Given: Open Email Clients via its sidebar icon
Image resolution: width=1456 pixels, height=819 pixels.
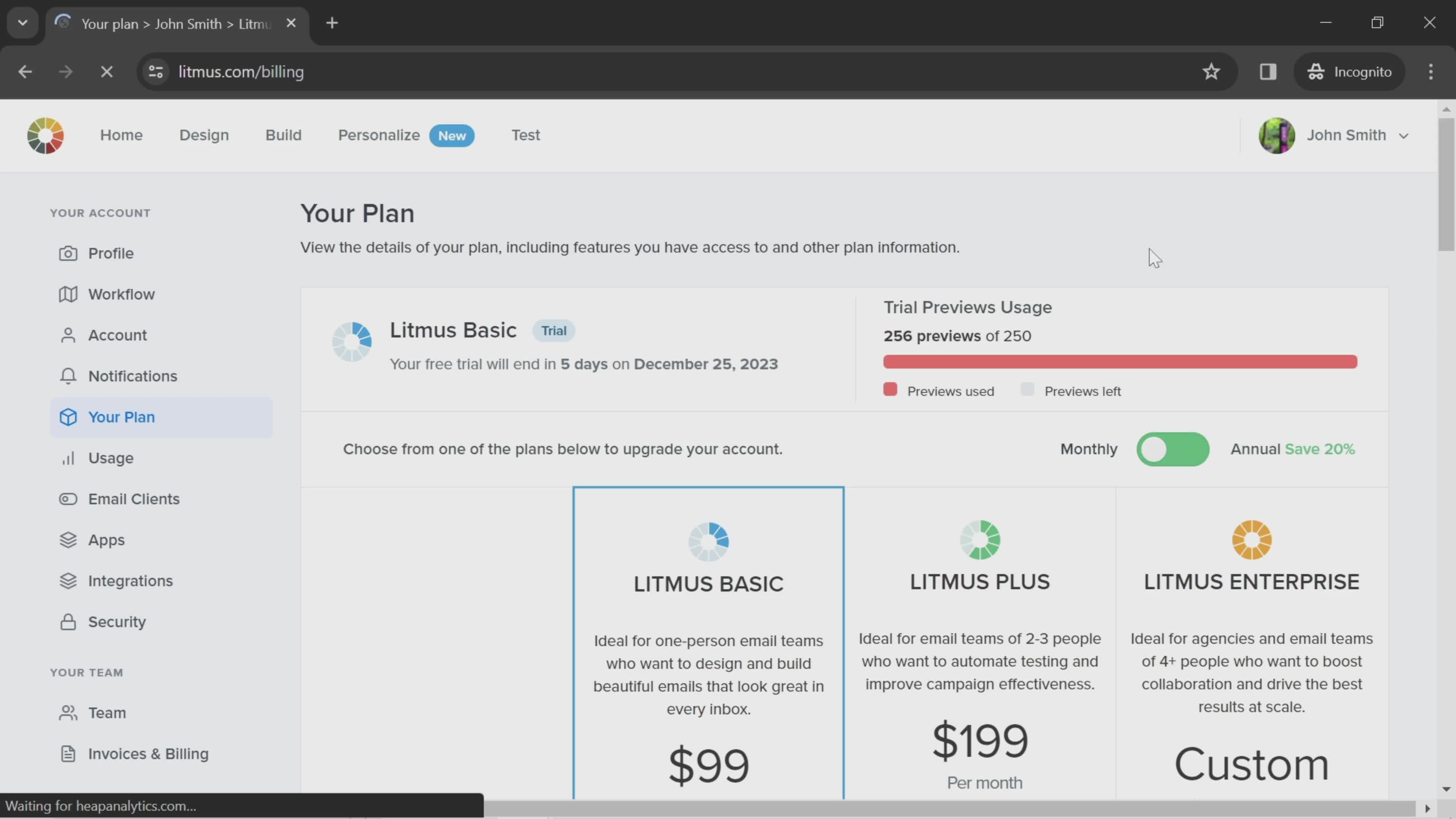Looking at the screenshot, I should [x=68, y=499].
